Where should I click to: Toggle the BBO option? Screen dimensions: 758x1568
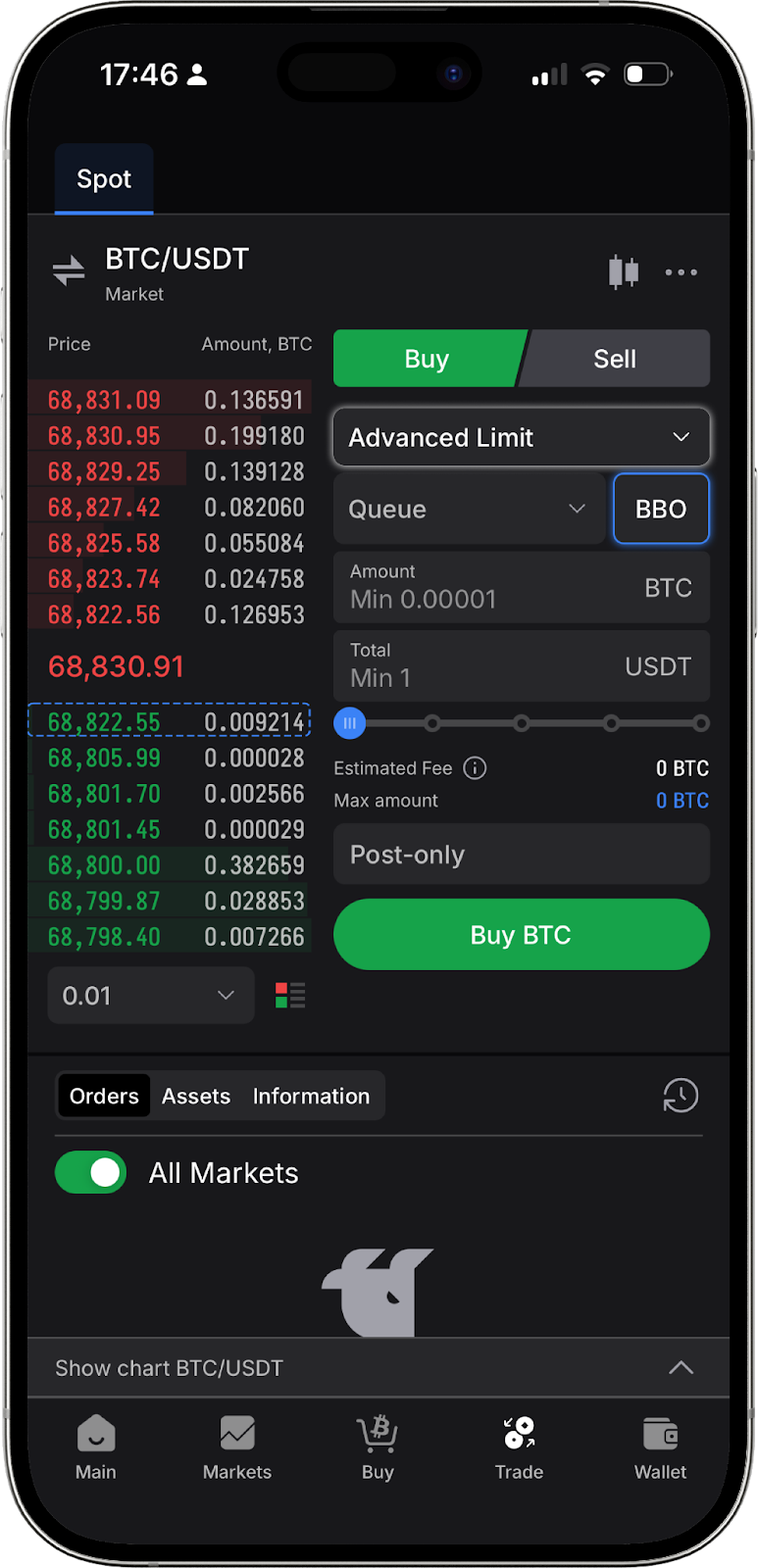[x=661, y=509]
